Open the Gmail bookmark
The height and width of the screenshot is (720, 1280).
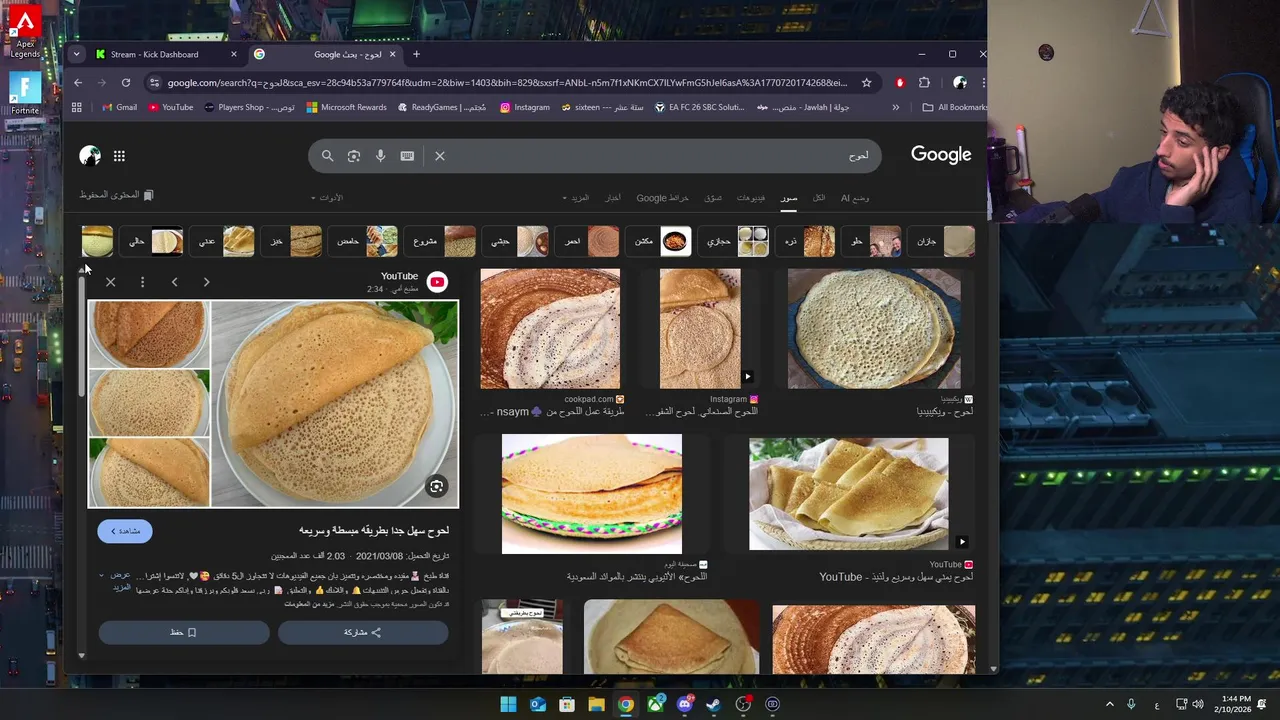tap(119, 107)
